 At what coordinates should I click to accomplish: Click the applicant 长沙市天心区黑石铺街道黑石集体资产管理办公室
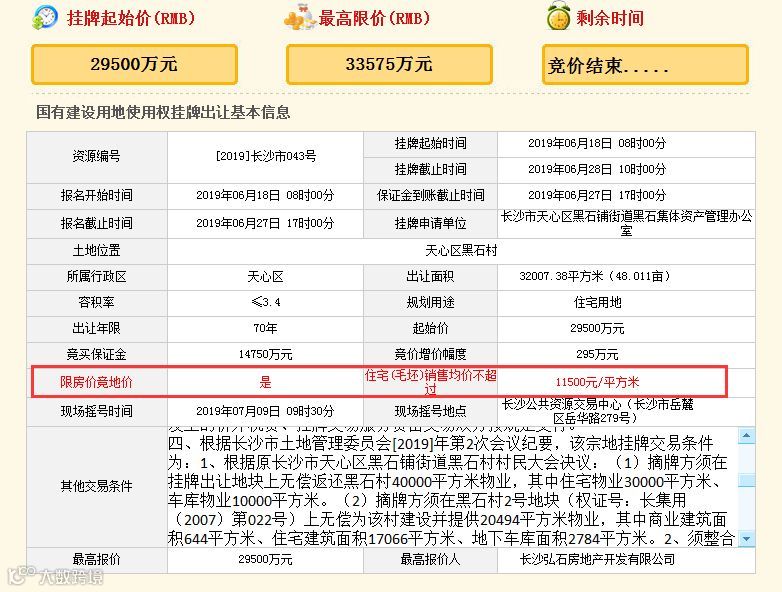pos(626,223)
